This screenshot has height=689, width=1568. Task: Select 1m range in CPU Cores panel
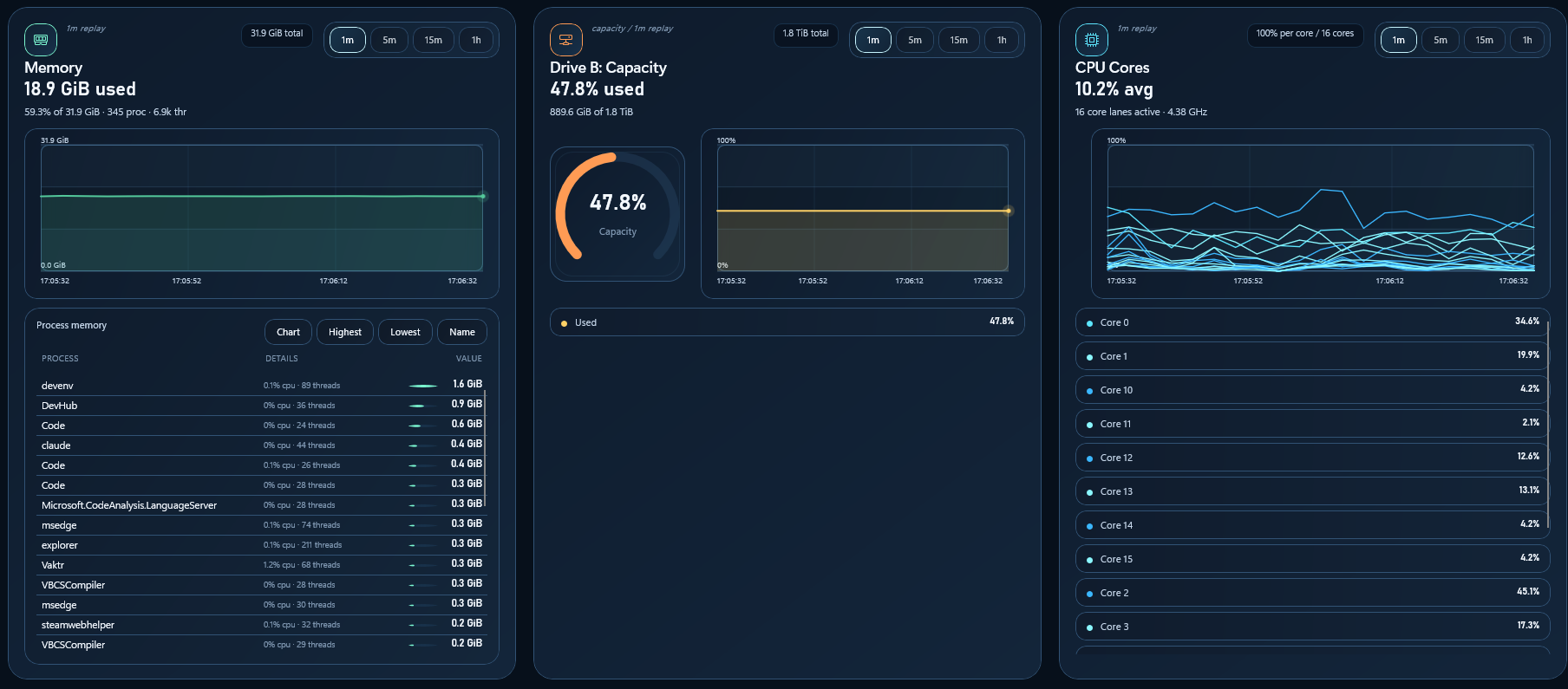[x=1399, y=40]
